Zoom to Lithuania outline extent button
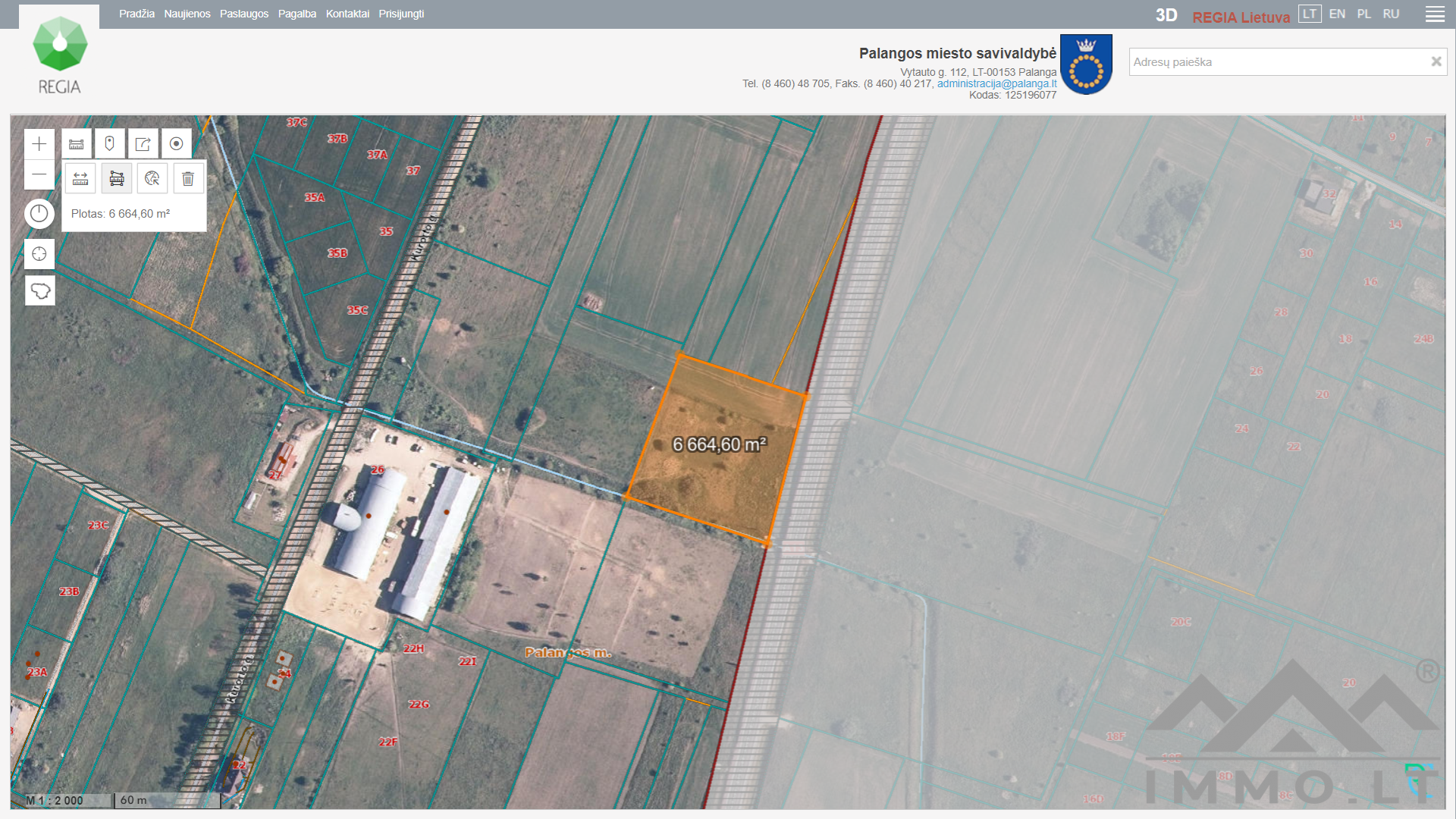The height and width of the screenshot is (819, 1456). tap(39, 290)
